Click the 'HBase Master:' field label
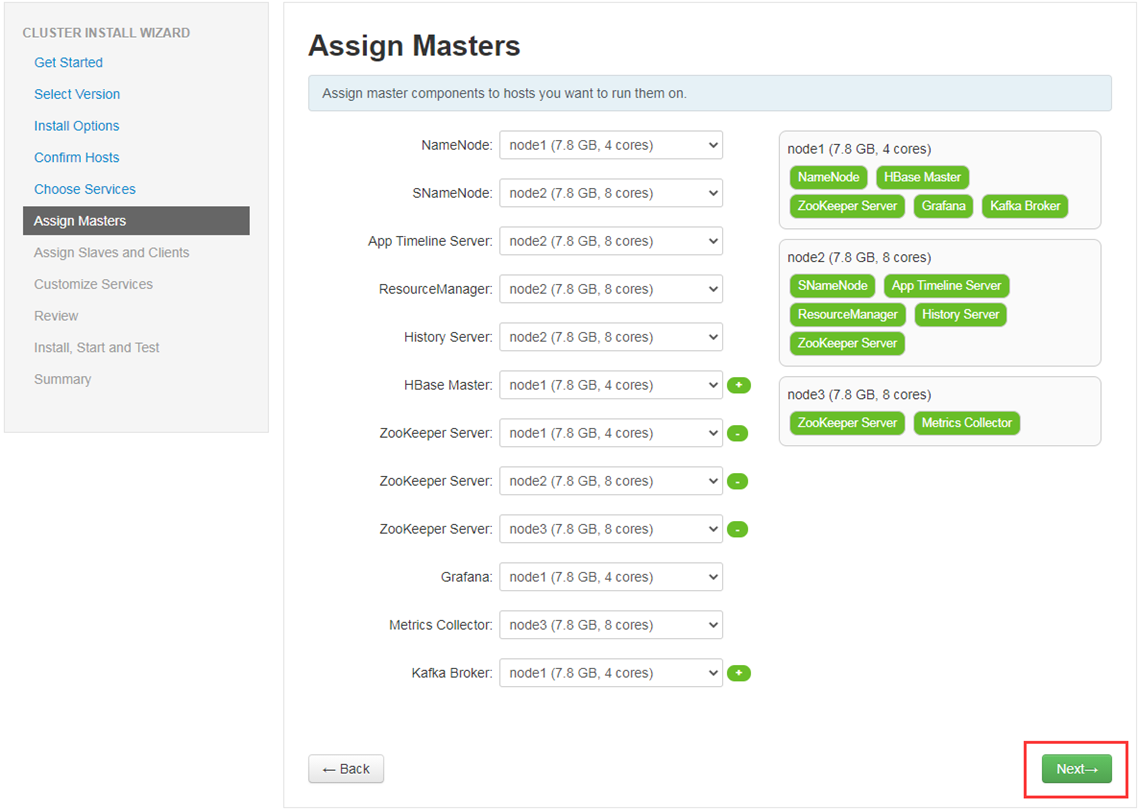Image resolution: width=1138 pixels, height=810 pixels. [448, 385]
